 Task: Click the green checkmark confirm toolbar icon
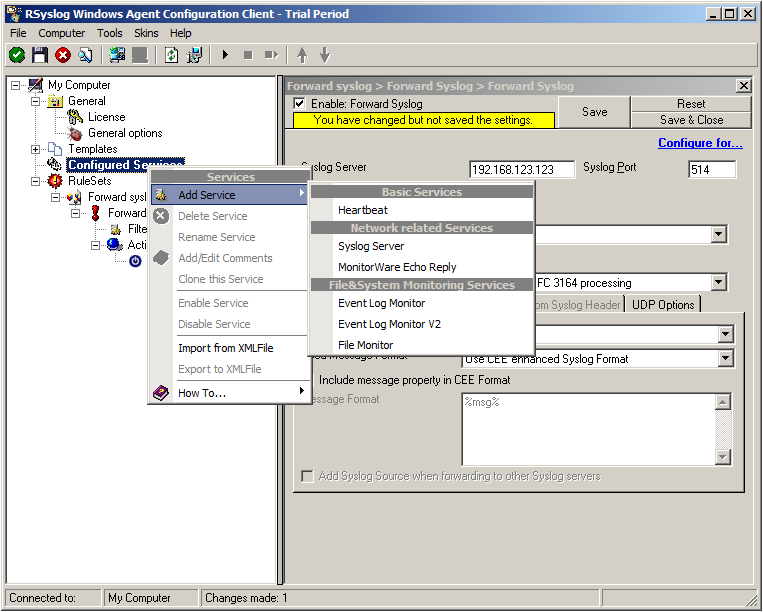pyautogui.click(x=17, y=55)
